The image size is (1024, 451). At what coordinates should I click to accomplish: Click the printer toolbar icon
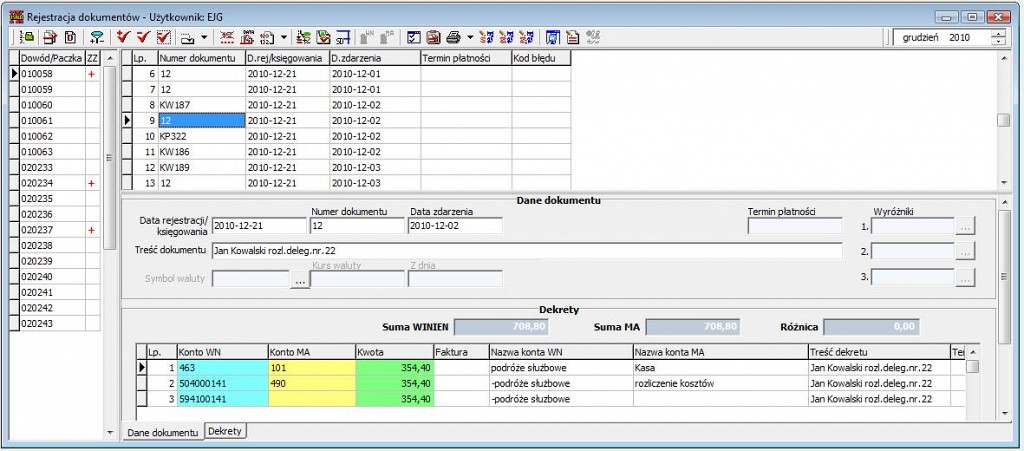[x=454, y=37]
